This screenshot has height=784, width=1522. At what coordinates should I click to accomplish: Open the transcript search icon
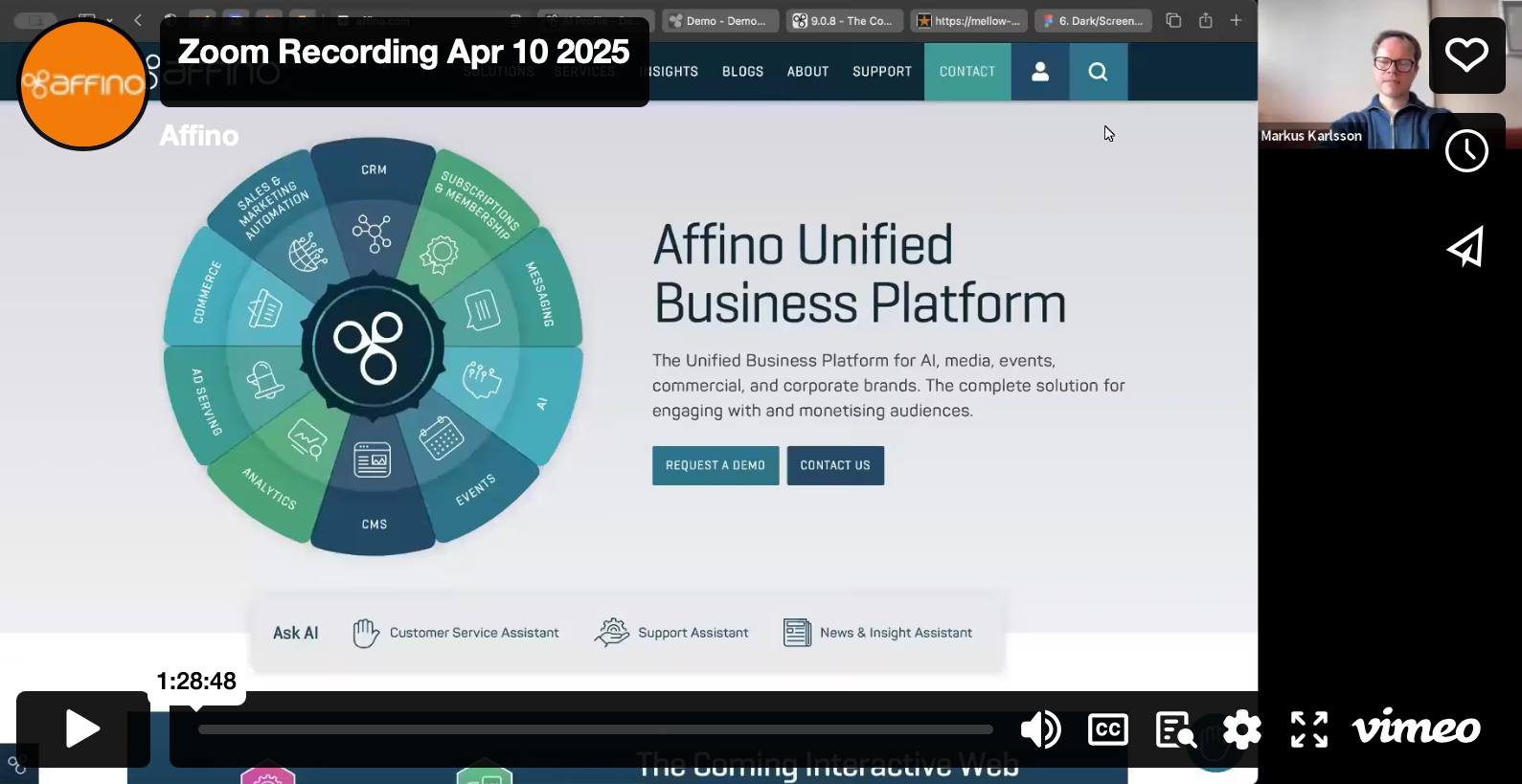point(1175,729)
